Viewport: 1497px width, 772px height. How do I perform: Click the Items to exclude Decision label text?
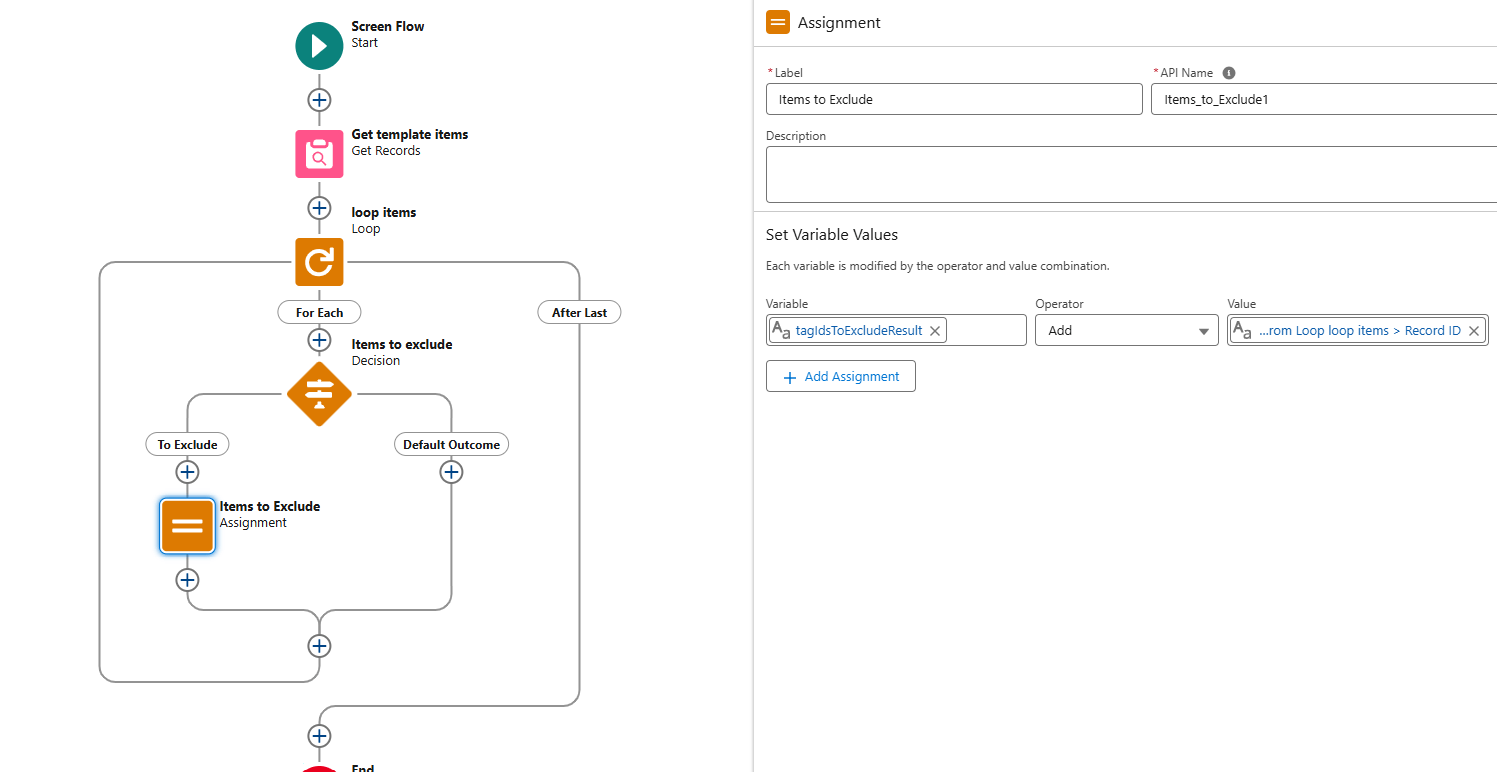[x=402, y=344]
